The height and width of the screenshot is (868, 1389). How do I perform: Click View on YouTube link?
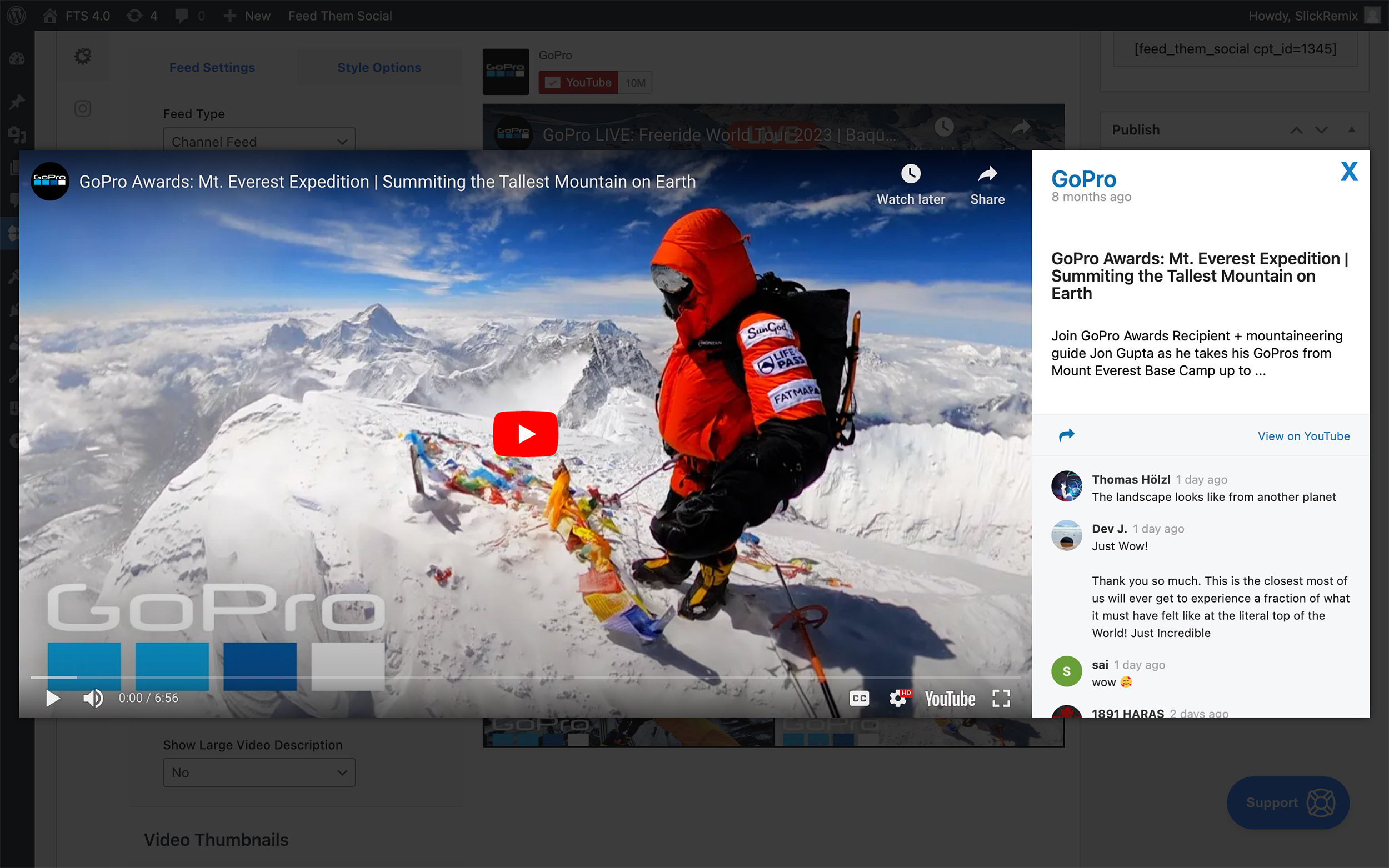1303,436
